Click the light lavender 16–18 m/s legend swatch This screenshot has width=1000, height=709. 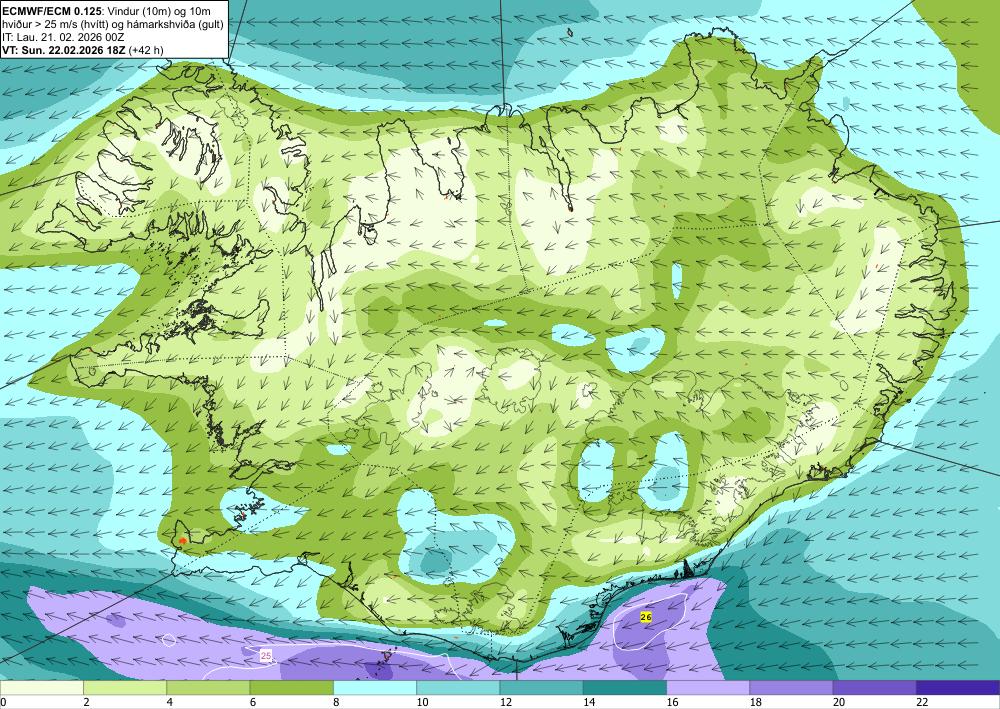708,687
